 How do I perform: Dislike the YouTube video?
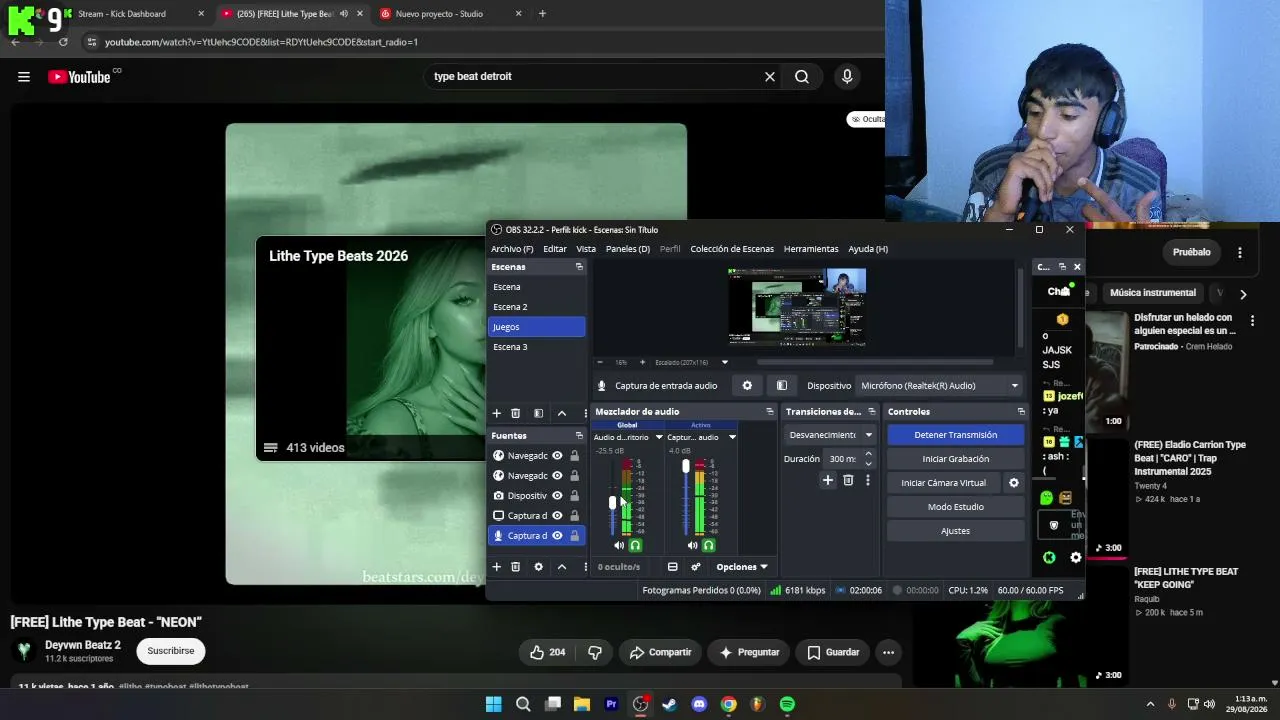[595, 653]
